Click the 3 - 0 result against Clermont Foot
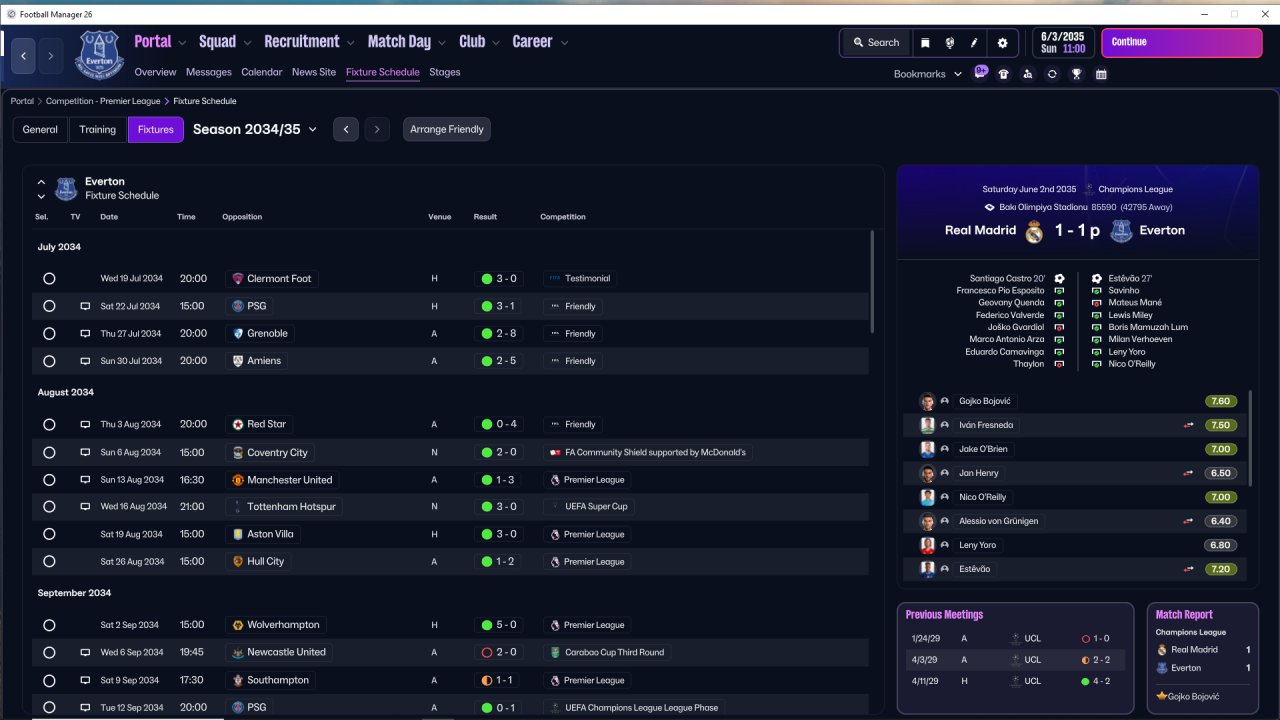 [x=499, y=279]
